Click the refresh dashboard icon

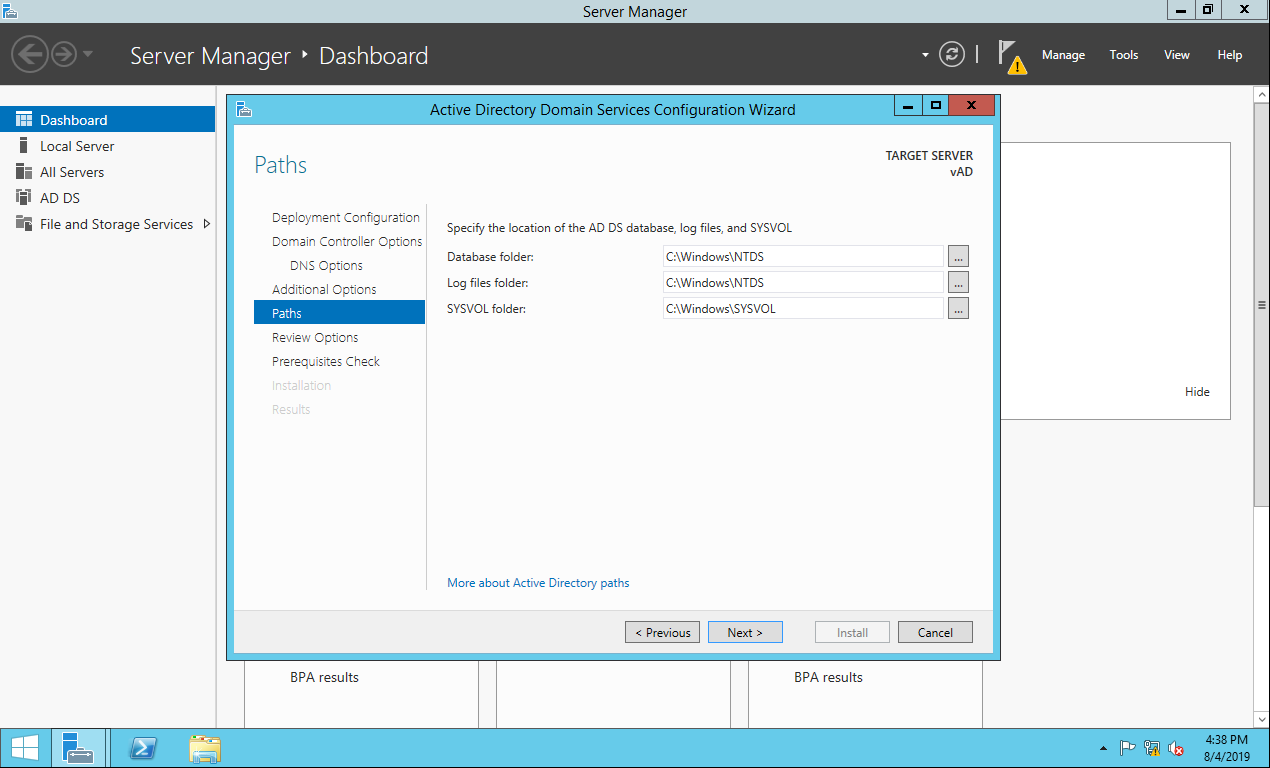pyautogui.click(x=953, y=55)
